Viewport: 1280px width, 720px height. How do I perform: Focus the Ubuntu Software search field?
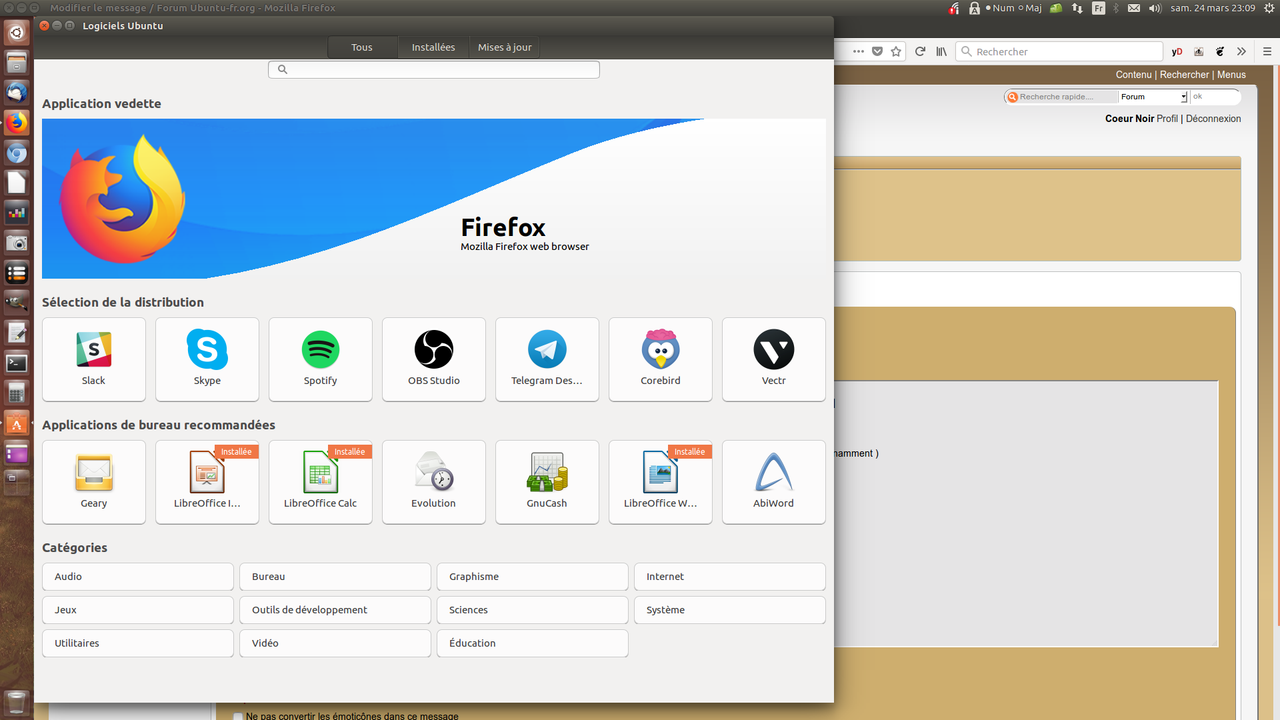click(x=434, y=70)
